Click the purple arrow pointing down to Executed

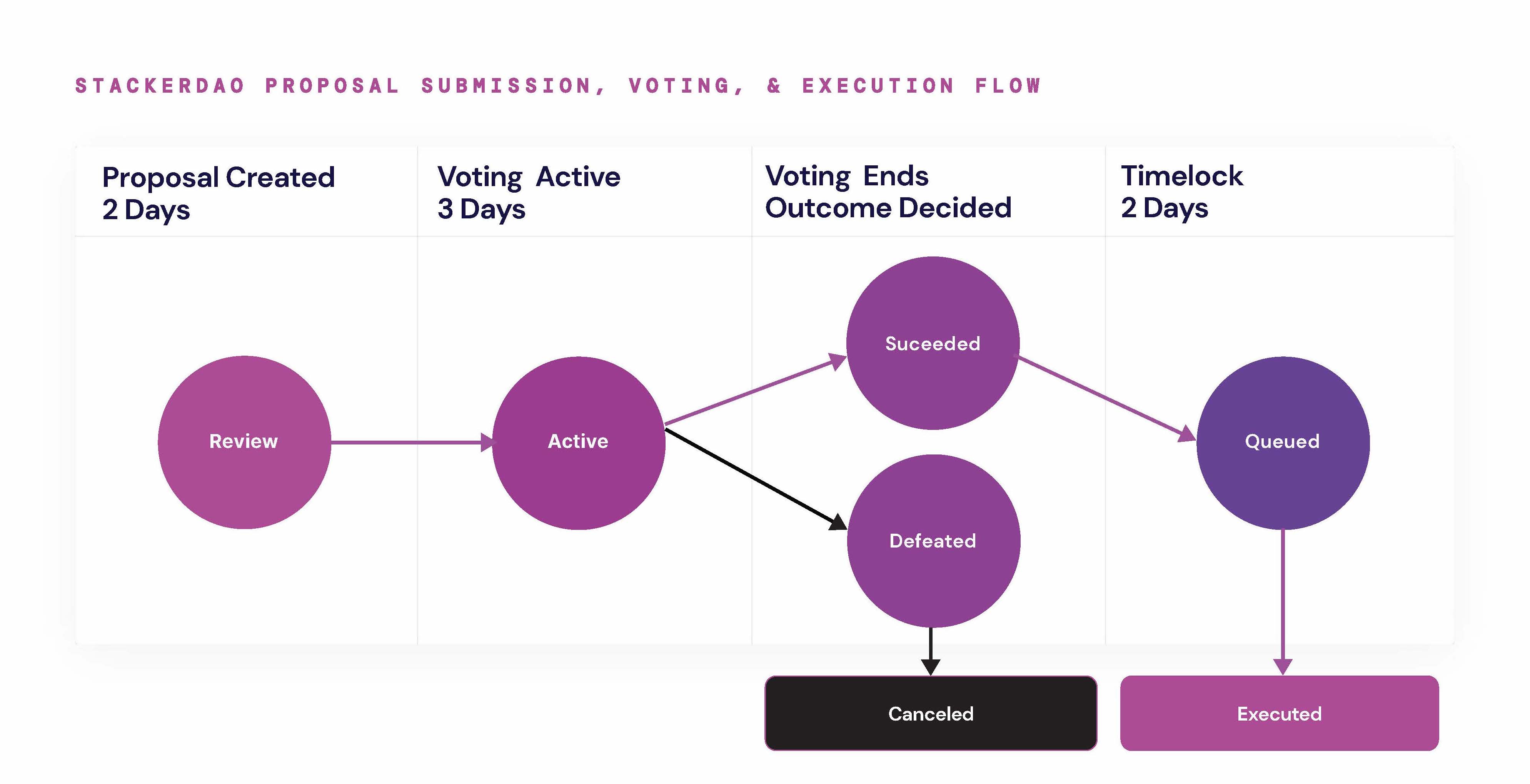1283,599
